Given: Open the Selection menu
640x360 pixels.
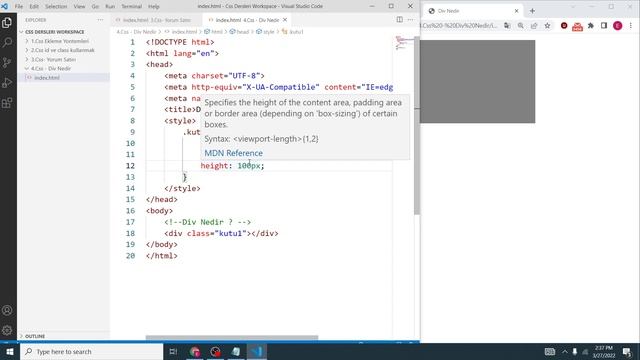Looking at the screenshot, I should (56, 7).
